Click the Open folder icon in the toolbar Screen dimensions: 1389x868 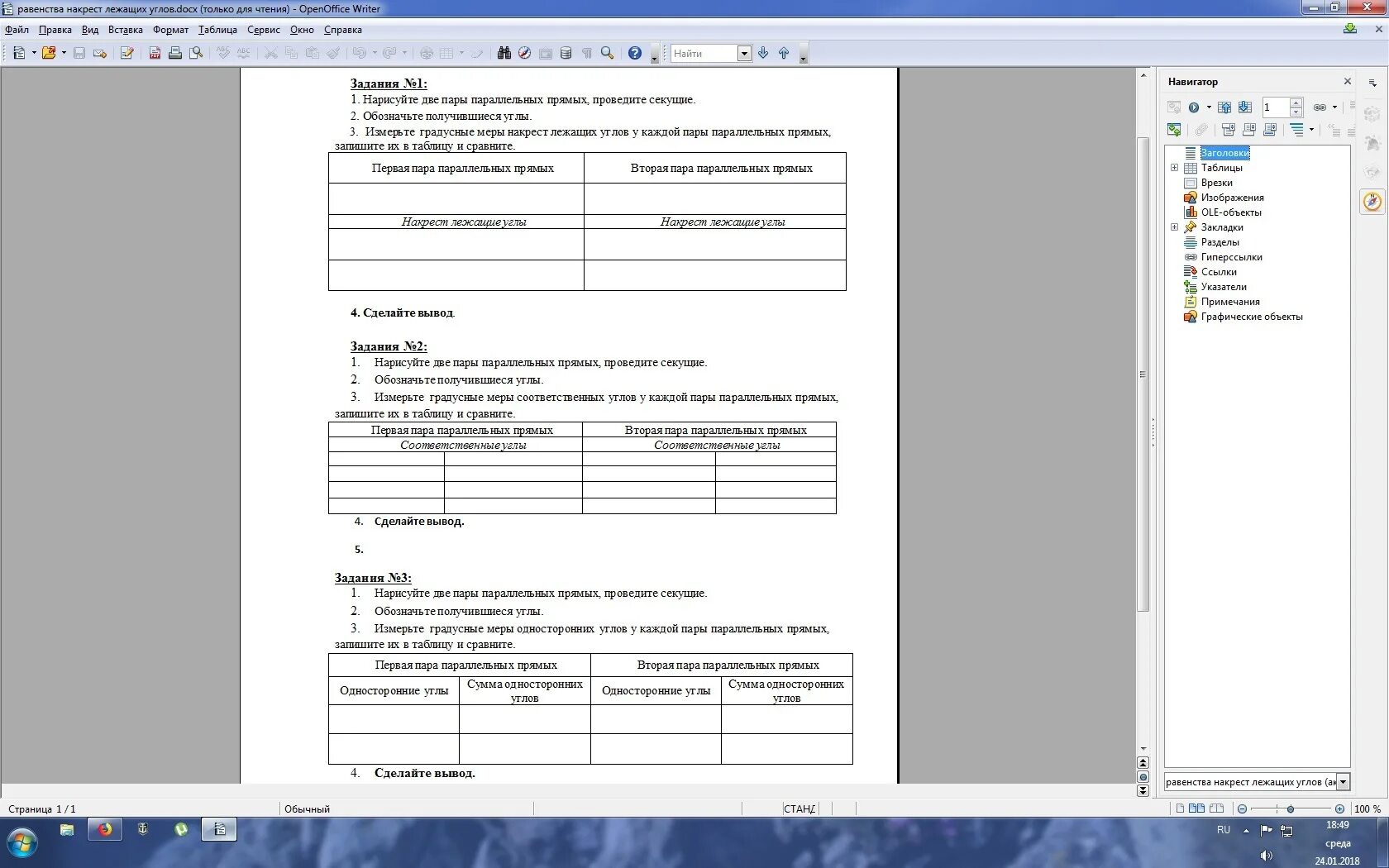(49, 53)
